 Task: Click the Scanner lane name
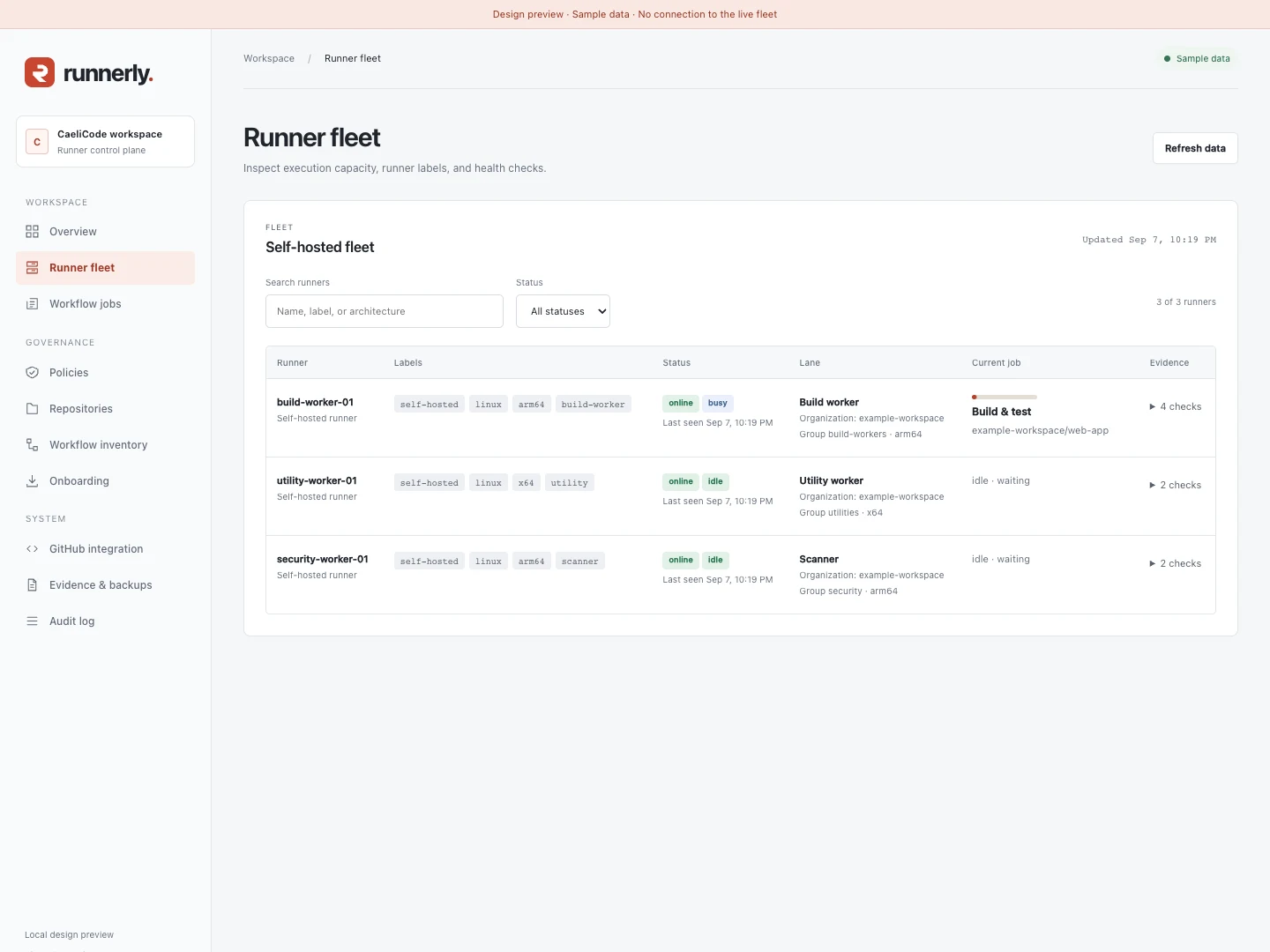click(819, 559)
